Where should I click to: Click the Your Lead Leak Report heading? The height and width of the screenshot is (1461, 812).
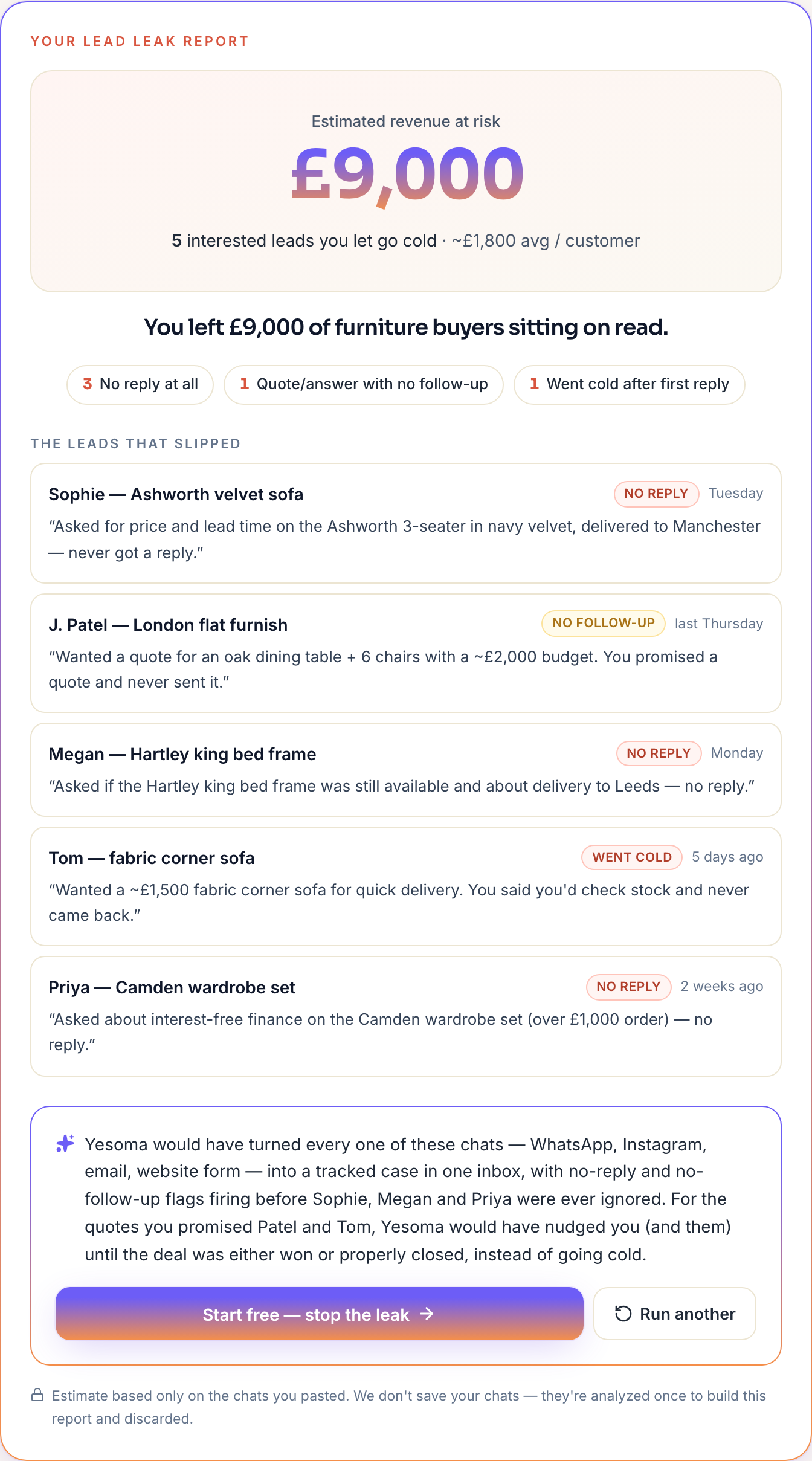click(140, 41)
